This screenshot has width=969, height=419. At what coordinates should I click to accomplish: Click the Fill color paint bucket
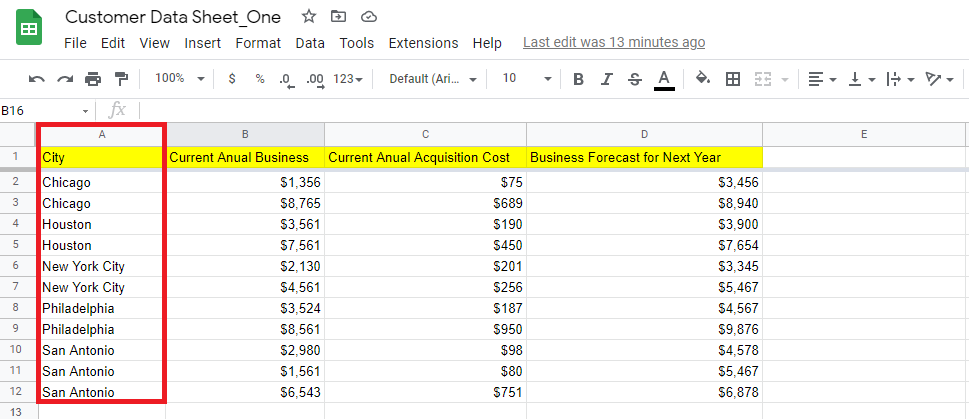tap(702, 79)
